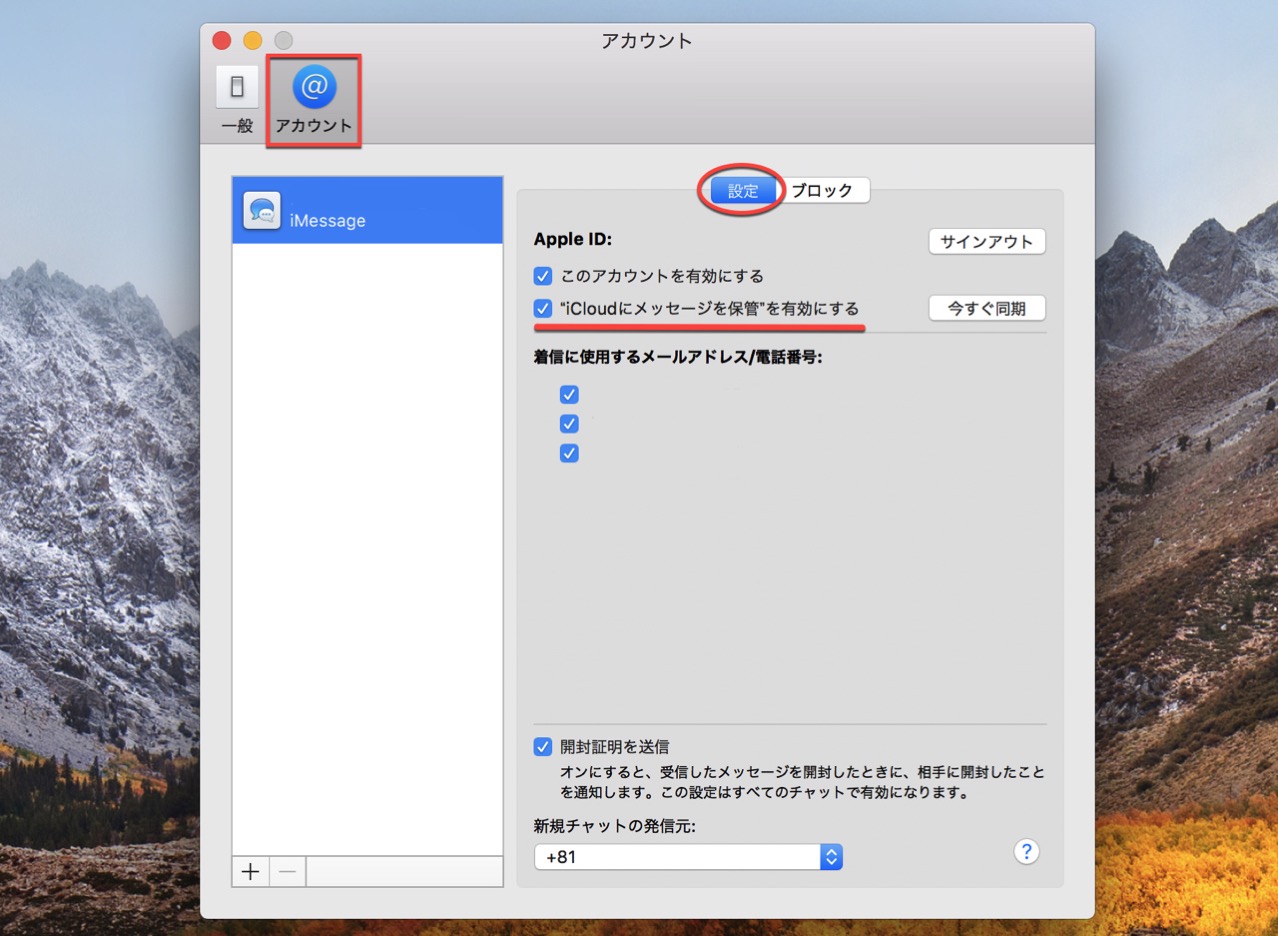Open the 新規チャットの発信元 +81 dropdown

click(x=688, y=857)
